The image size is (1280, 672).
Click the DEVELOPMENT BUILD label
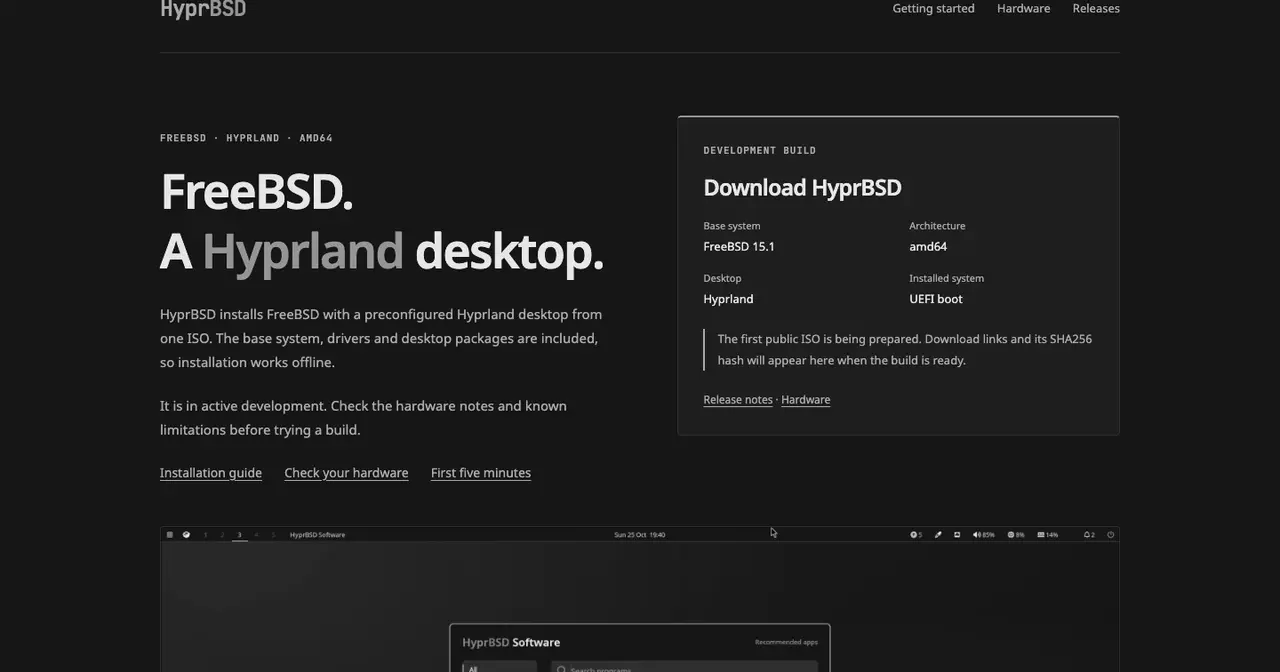(x=760, y=150)
